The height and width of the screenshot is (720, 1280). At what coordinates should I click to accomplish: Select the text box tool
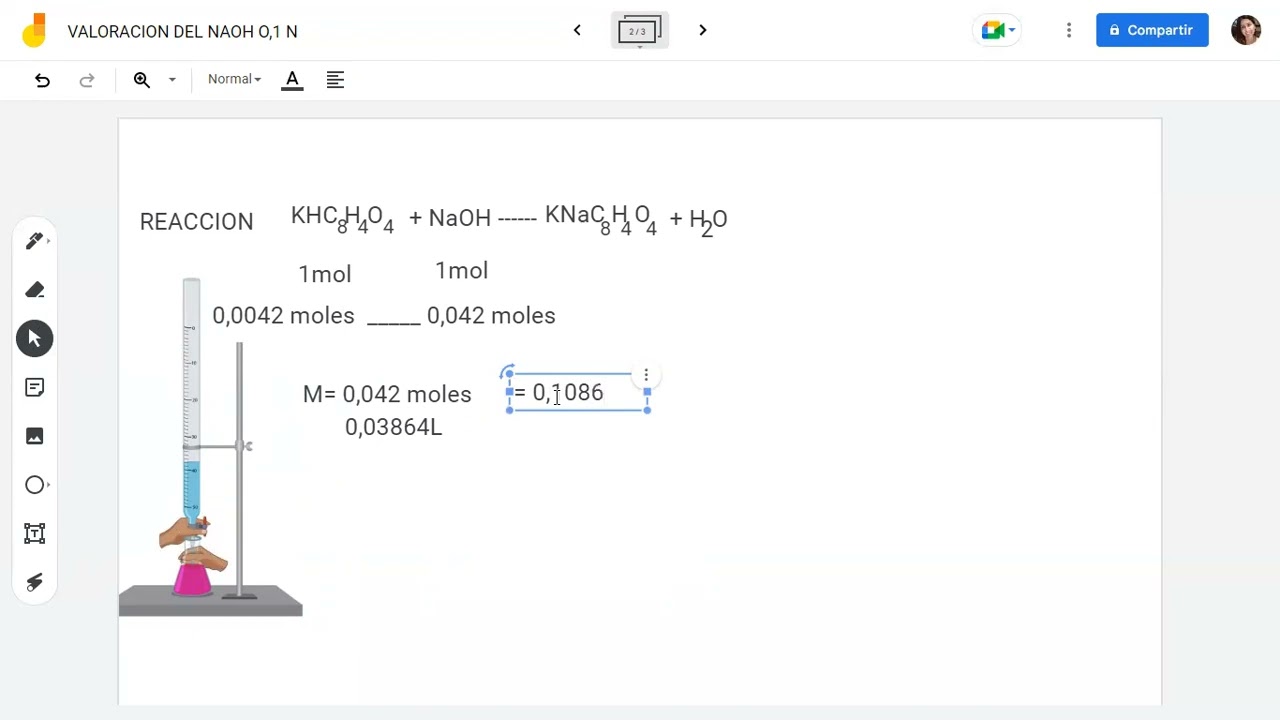pyautogui.click(x=35, y=533)
